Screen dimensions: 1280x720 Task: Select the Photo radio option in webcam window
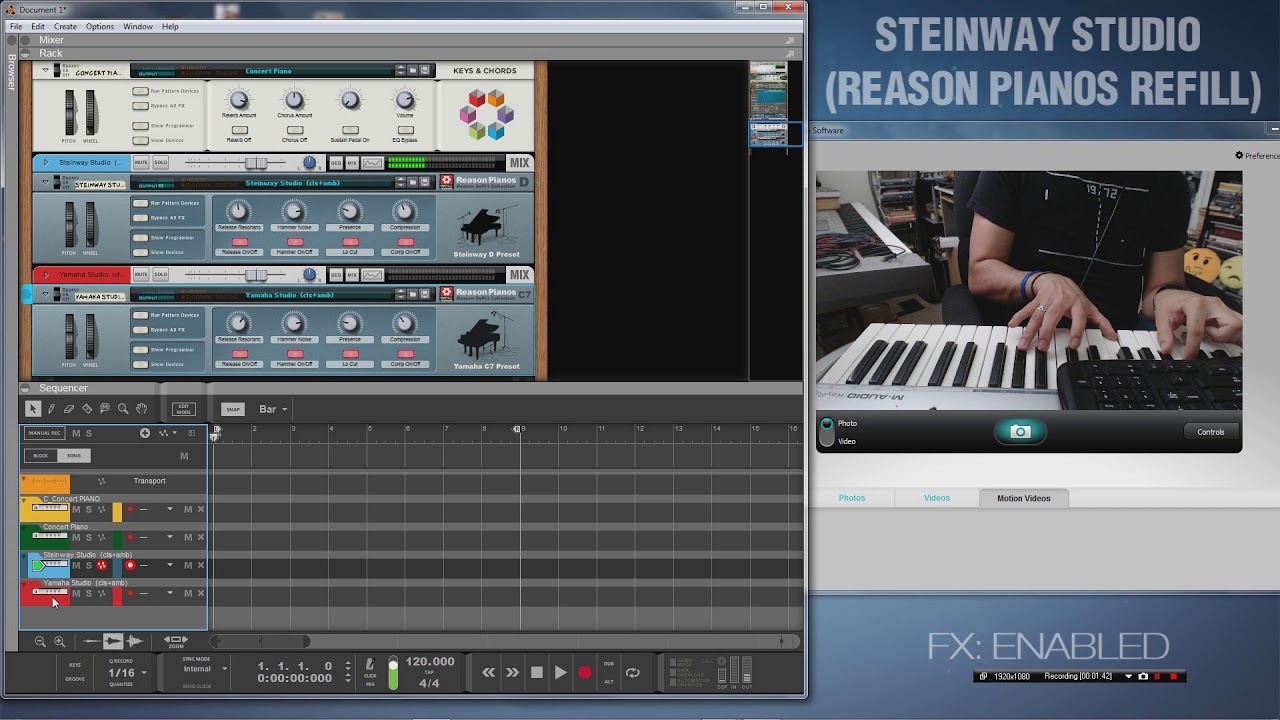point(827,424)
